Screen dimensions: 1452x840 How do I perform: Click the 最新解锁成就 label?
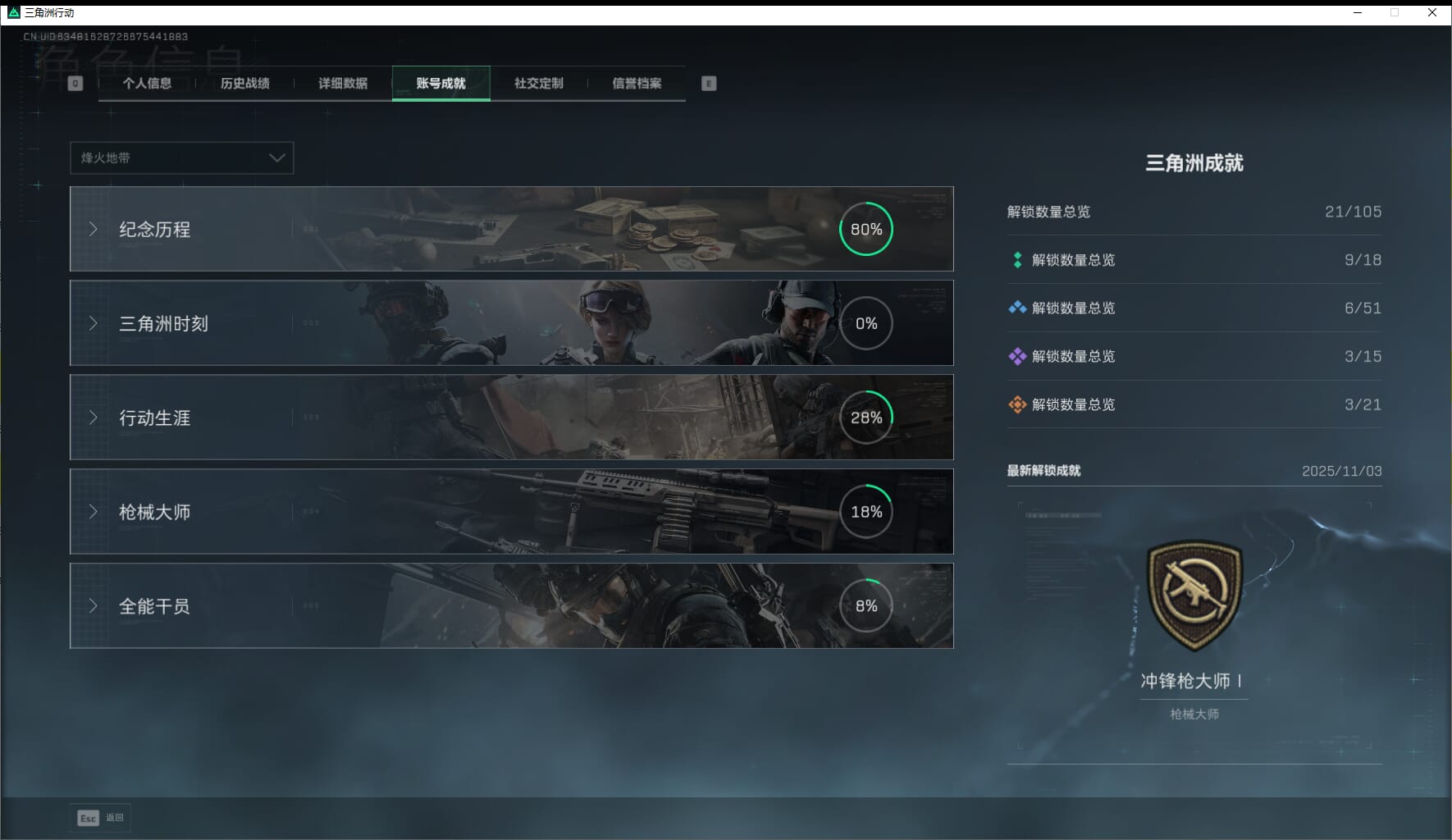(1043, 471)
